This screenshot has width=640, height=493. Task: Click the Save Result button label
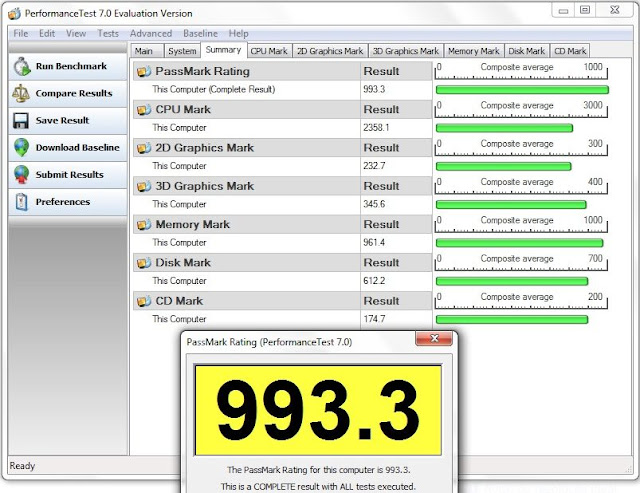pyautogui.click(x=62, y=120)
